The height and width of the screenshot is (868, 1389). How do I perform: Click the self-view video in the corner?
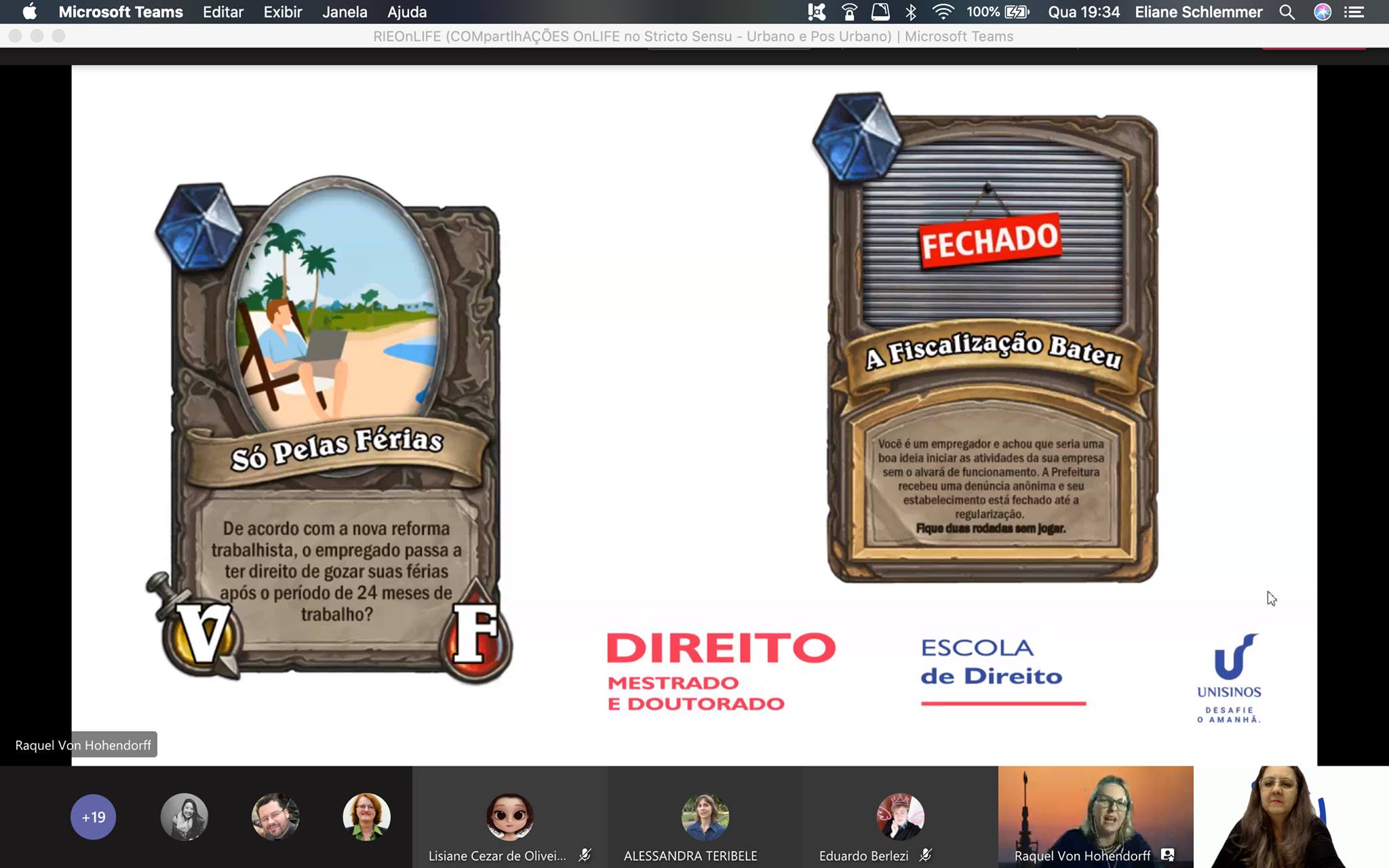[1291, 817]
